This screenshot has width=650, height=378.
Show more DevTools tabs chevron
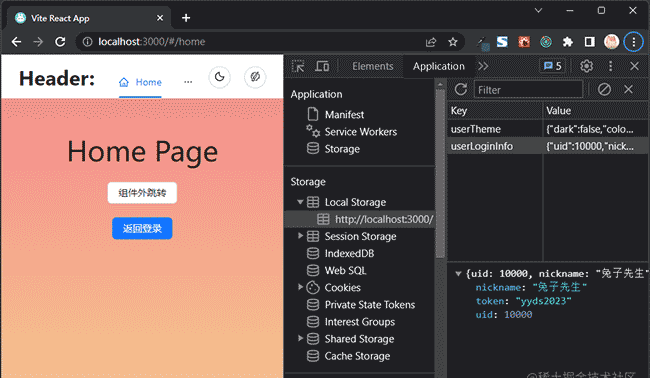(483, 66)
